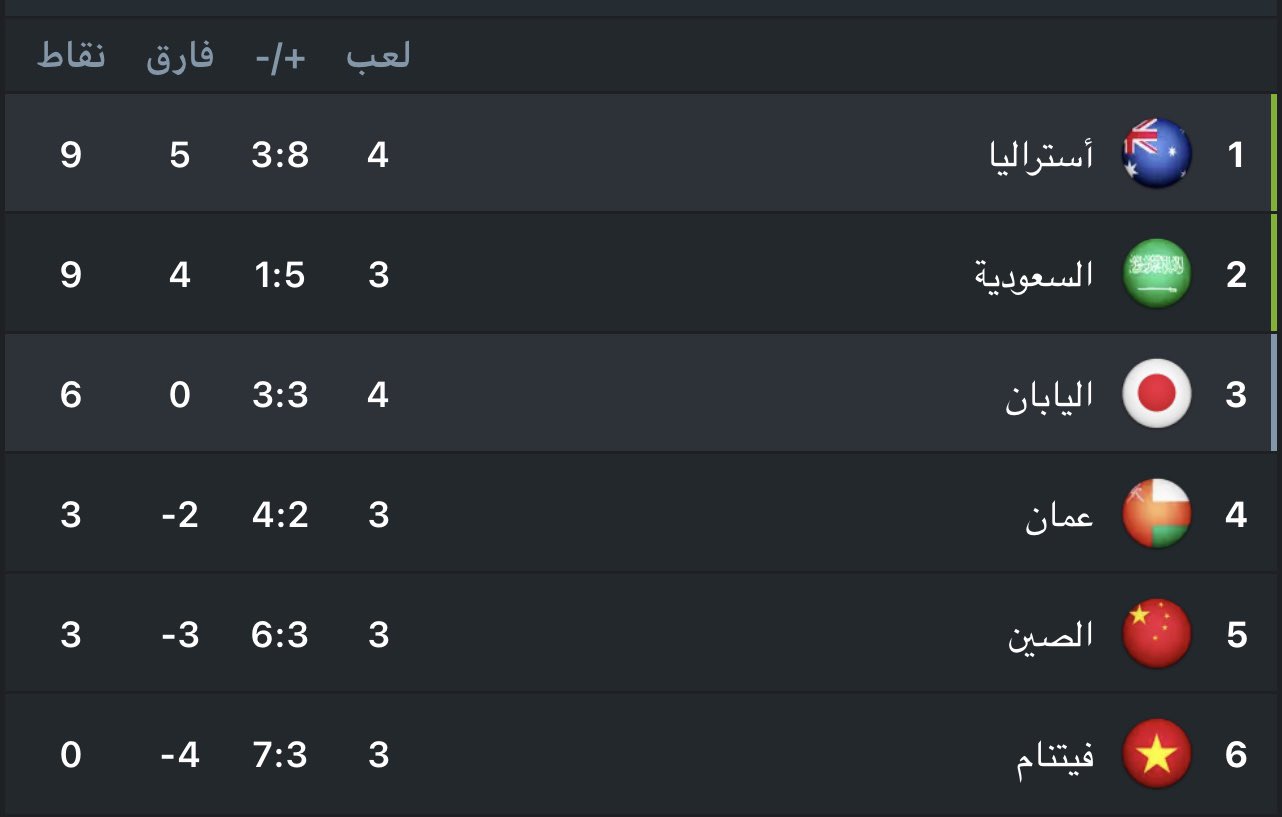Click the Vietnam flag icon
The image size is (1282, 817).
(x=1157, y=754)
